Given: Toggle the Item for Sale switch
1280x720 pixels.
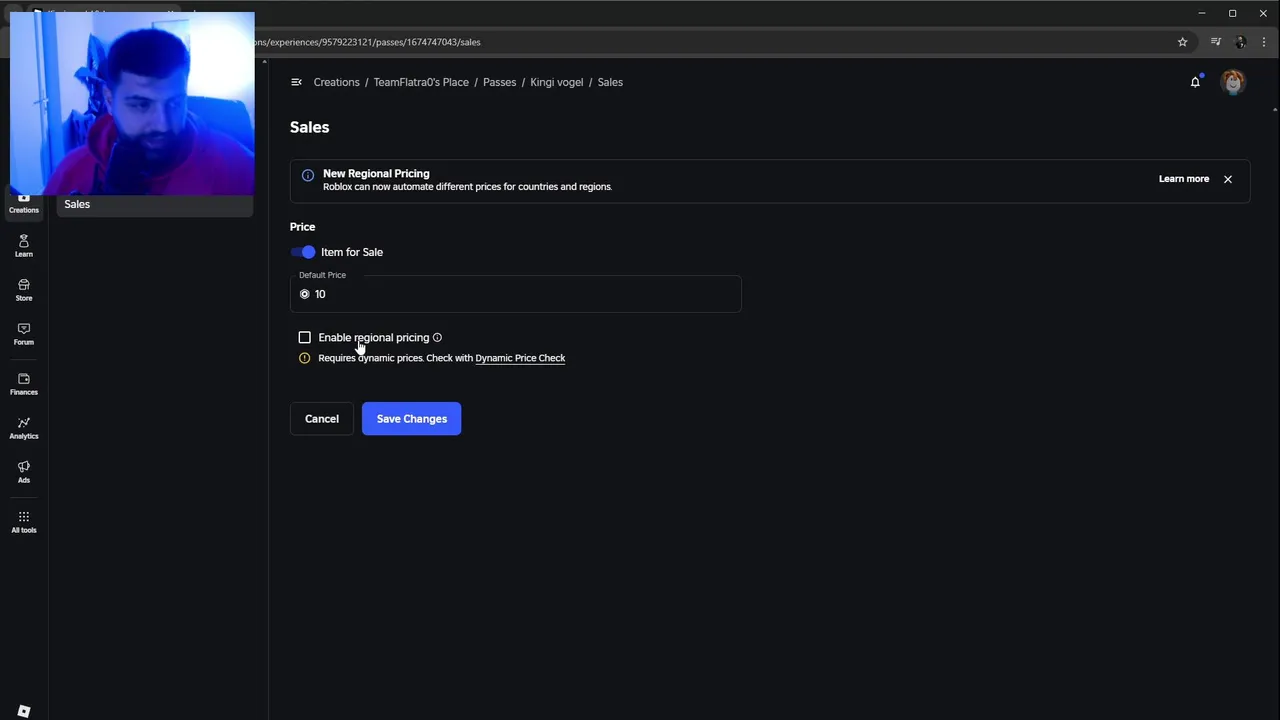Looking at the screenshot, I should coord(303,252).
